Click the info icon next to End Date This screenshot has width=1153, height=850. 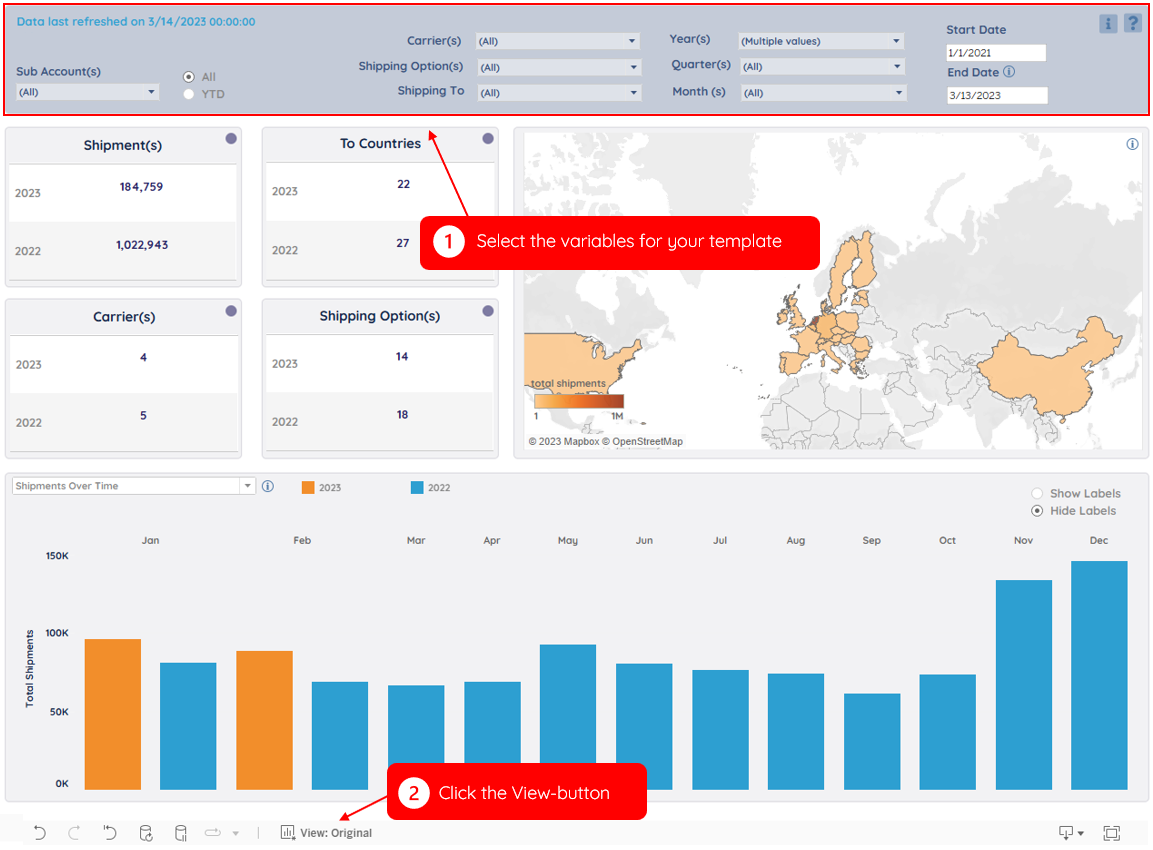pos(1009,71)
